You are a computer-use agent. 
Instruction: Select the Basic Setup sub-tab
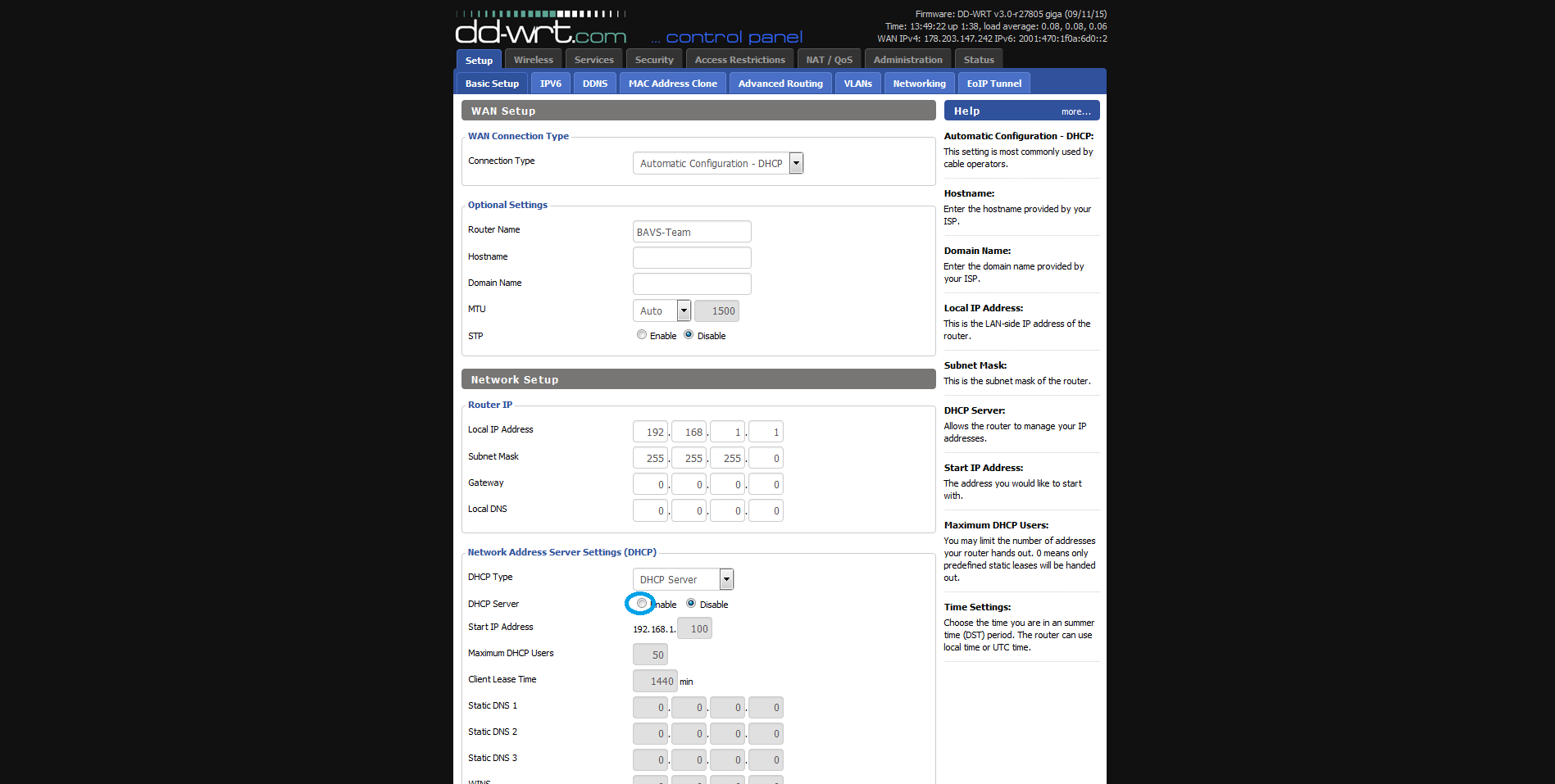coord(492,84)
